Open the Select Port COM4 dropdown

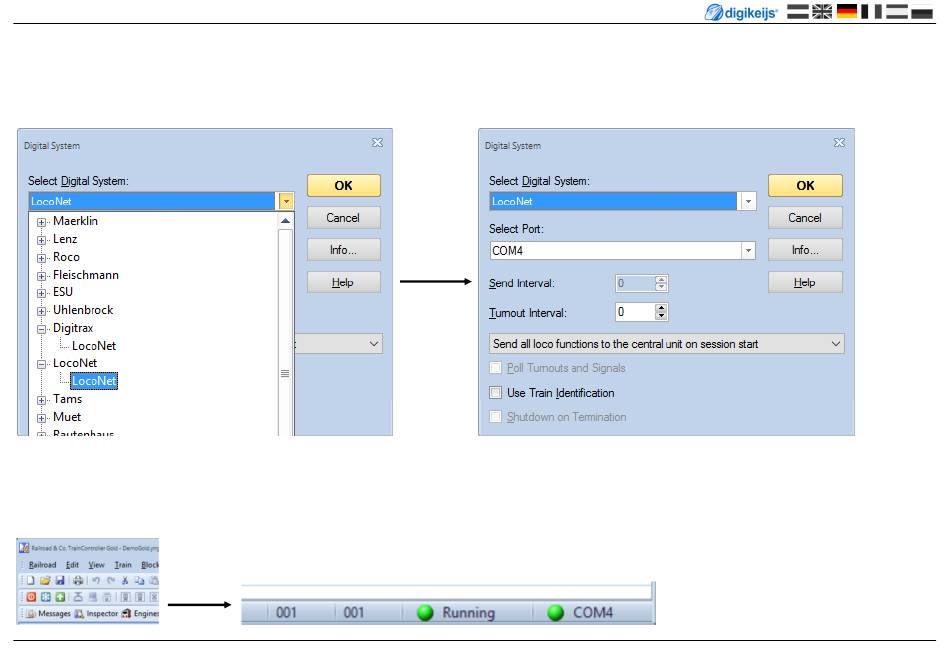748,251
